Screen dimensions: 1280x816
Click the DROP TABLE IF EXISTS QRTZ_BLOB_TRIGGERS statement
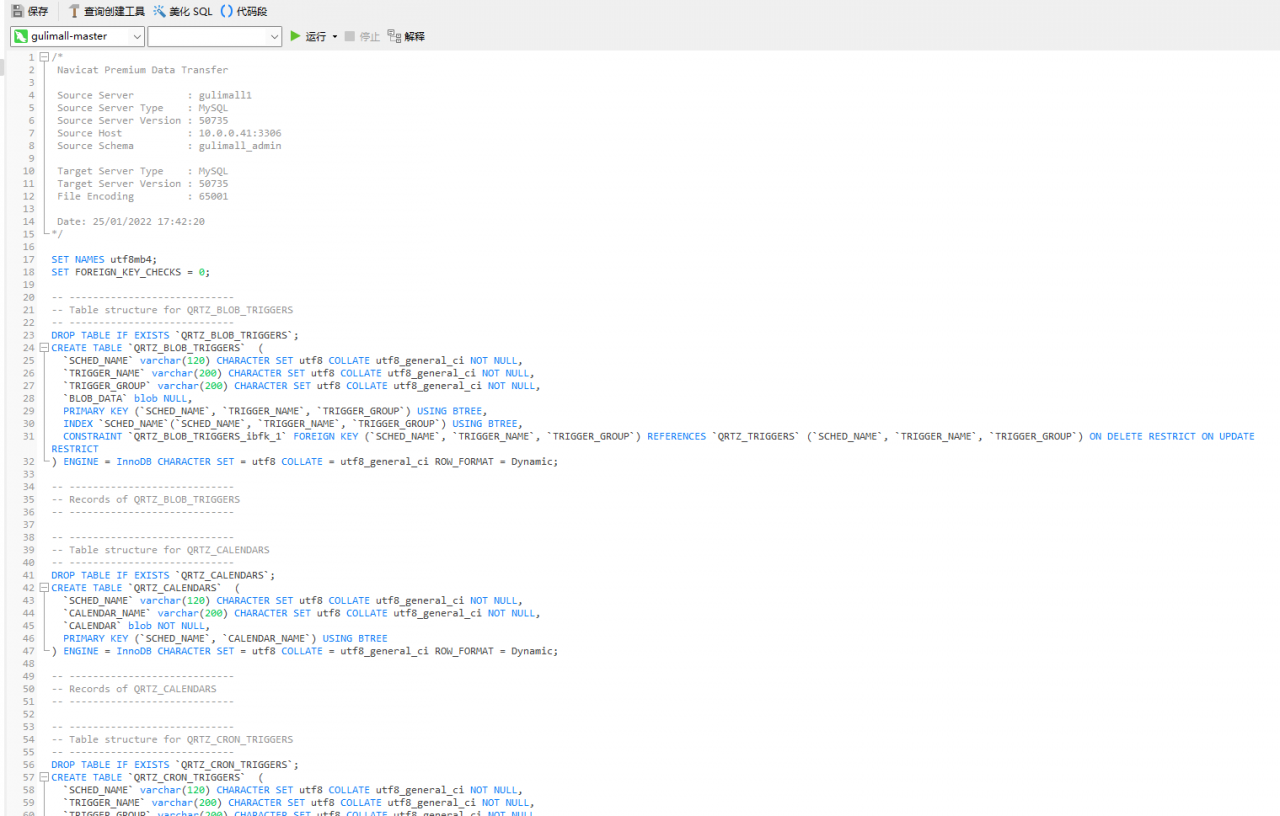click(x=175, y=335)
